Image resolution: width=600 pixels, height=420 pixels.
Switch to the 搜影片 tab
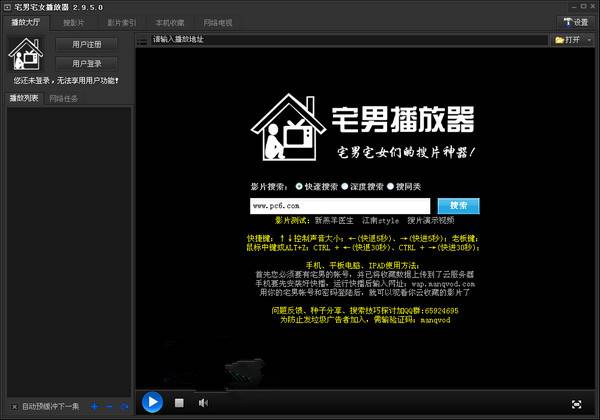click(73, 23)
